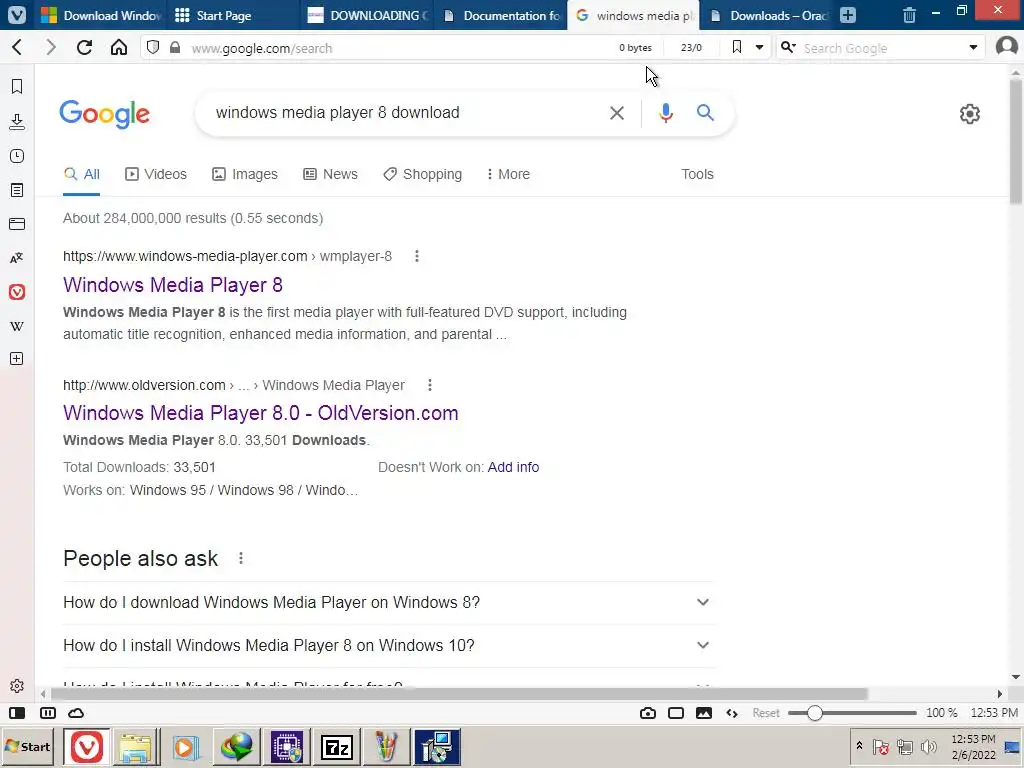Open address bar history dropdown arrow
This screenshot has height=768, width=1024.
(x=759, y=47)
